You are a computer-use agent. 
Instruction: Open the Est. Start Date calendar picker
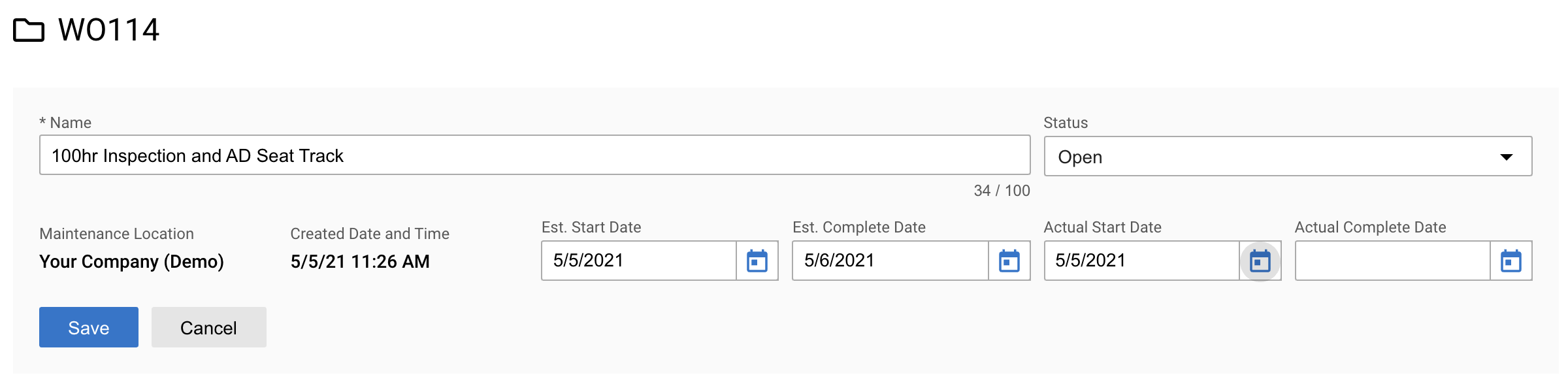[x=757, y=261]
